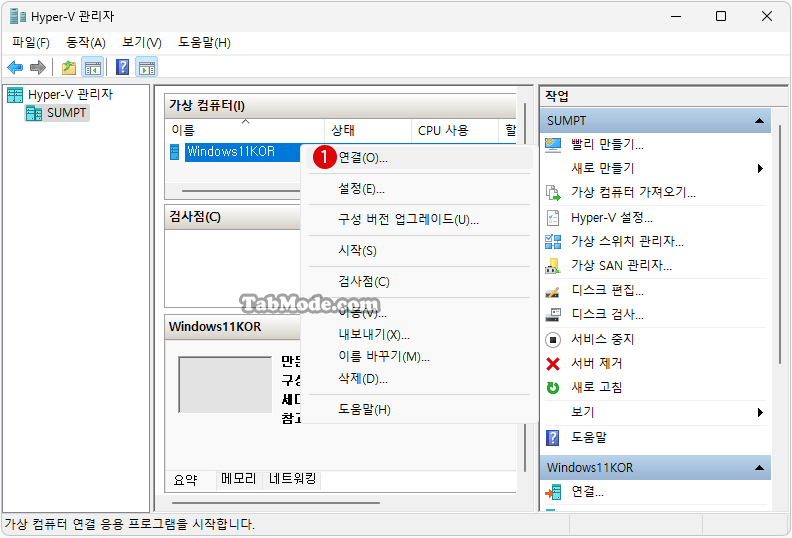The image size is (792, 538).
Task: Open the 동작(A) menu
Action: click(86, 42)
